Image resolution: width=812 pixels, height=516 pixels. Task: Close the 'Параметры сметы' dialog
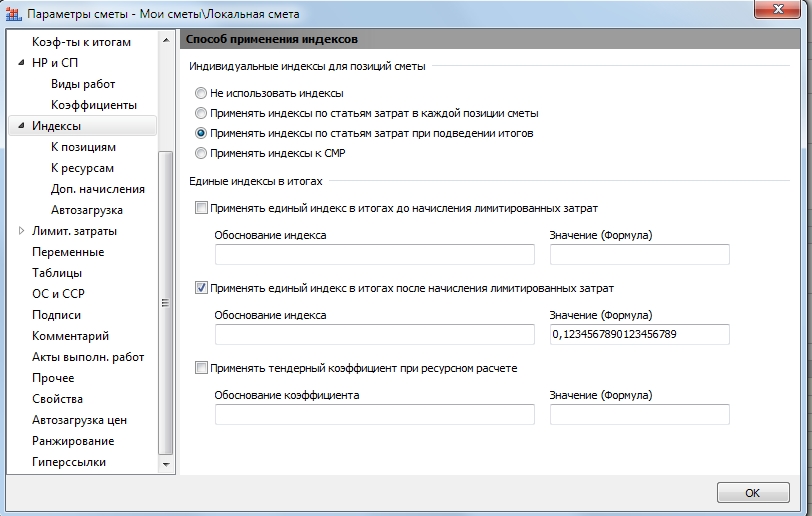tap(777, 9)
